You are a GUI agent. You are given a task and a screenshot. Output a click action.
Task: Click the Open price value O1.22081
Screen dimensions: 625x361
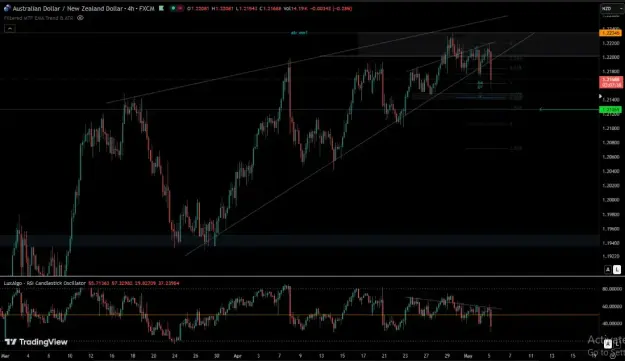tap(198, 8)
